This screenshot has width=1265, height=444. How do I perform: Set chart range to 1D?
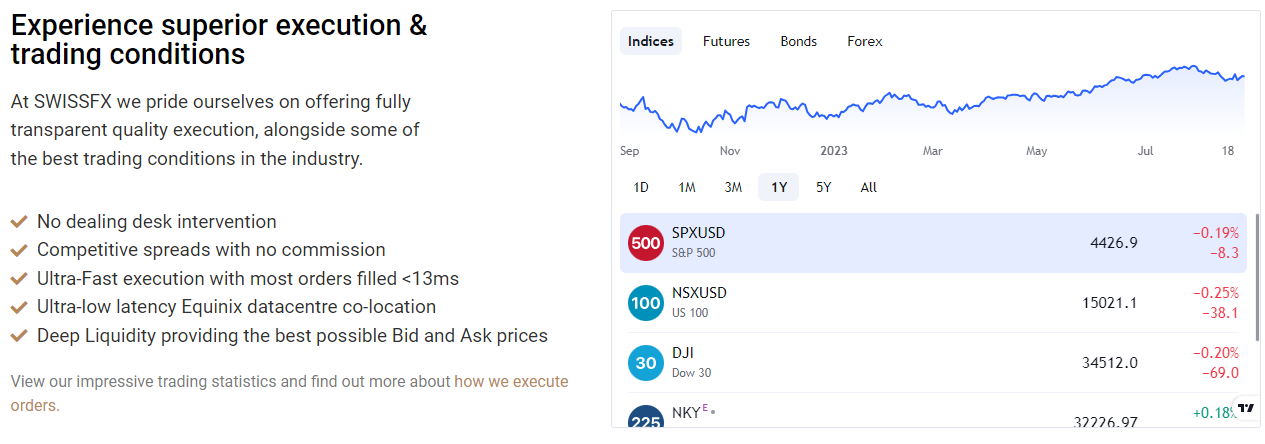(641, 187)
